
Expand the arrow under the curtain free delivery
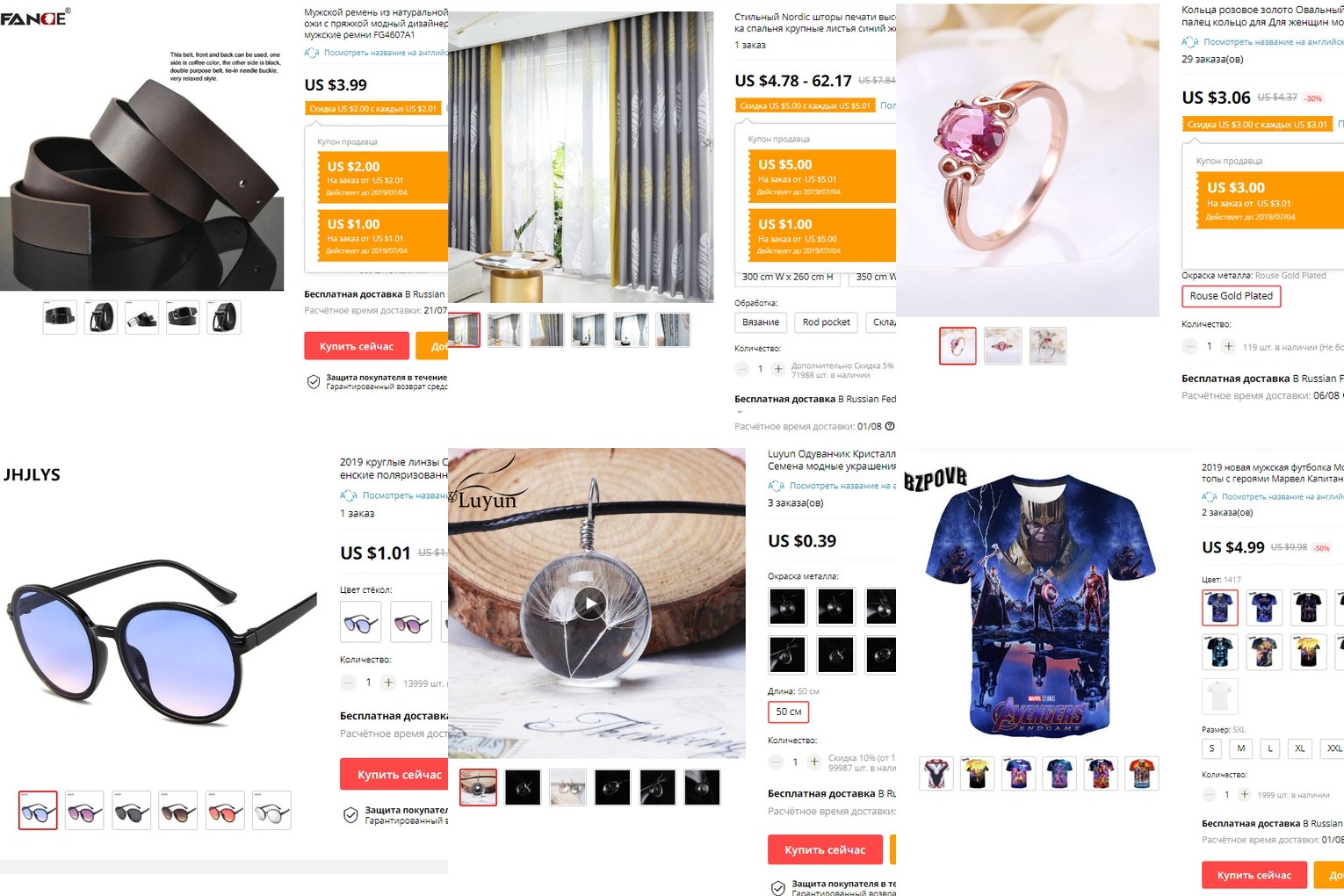739,412
